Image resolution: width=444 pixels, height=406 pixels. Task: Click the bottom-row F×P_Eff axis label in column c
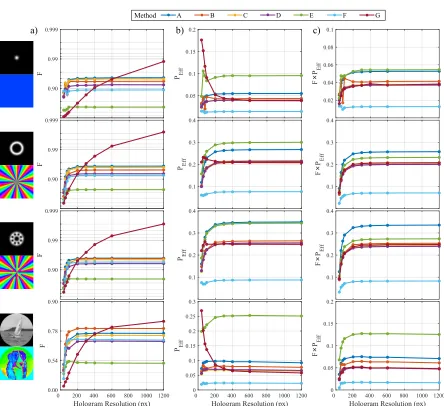[x=317, y=345]
